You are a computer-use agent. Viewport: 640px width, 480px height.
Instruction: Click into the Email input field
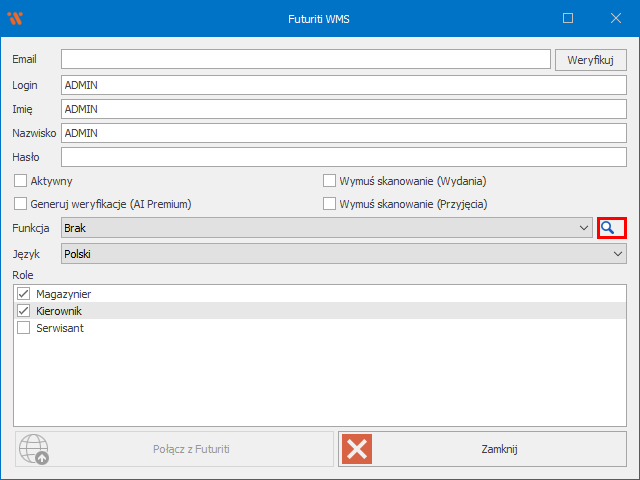[x=305, y=60]
